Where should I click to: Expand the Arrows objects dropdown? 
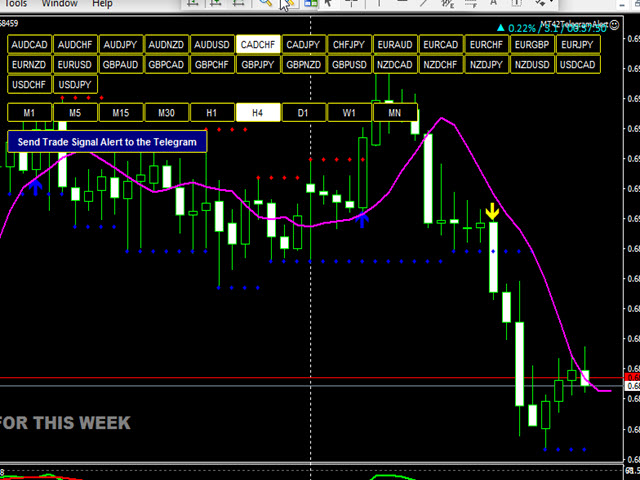[x=552, y=2]
